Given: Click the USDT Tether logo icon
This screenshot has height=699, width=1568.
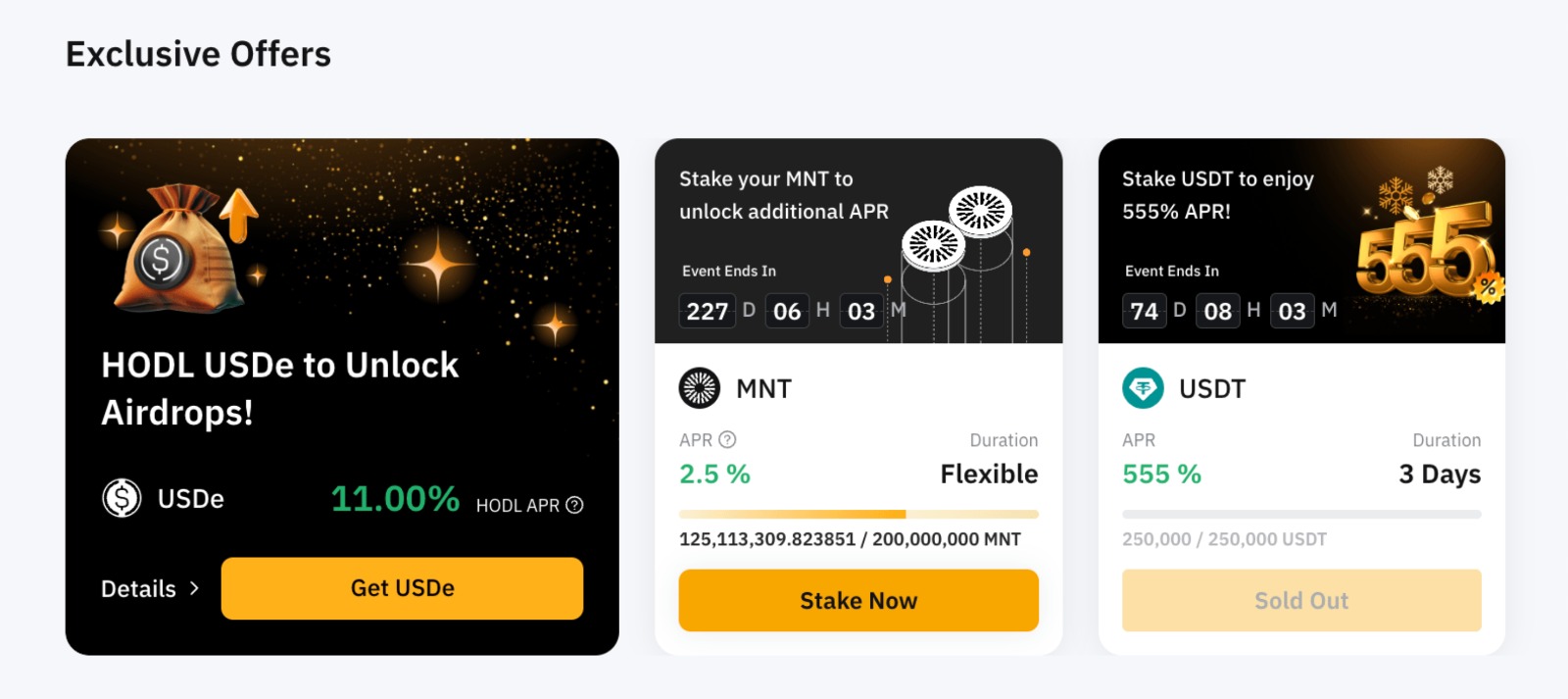Looking at the screenshot, I should (x=1143, y=388).
